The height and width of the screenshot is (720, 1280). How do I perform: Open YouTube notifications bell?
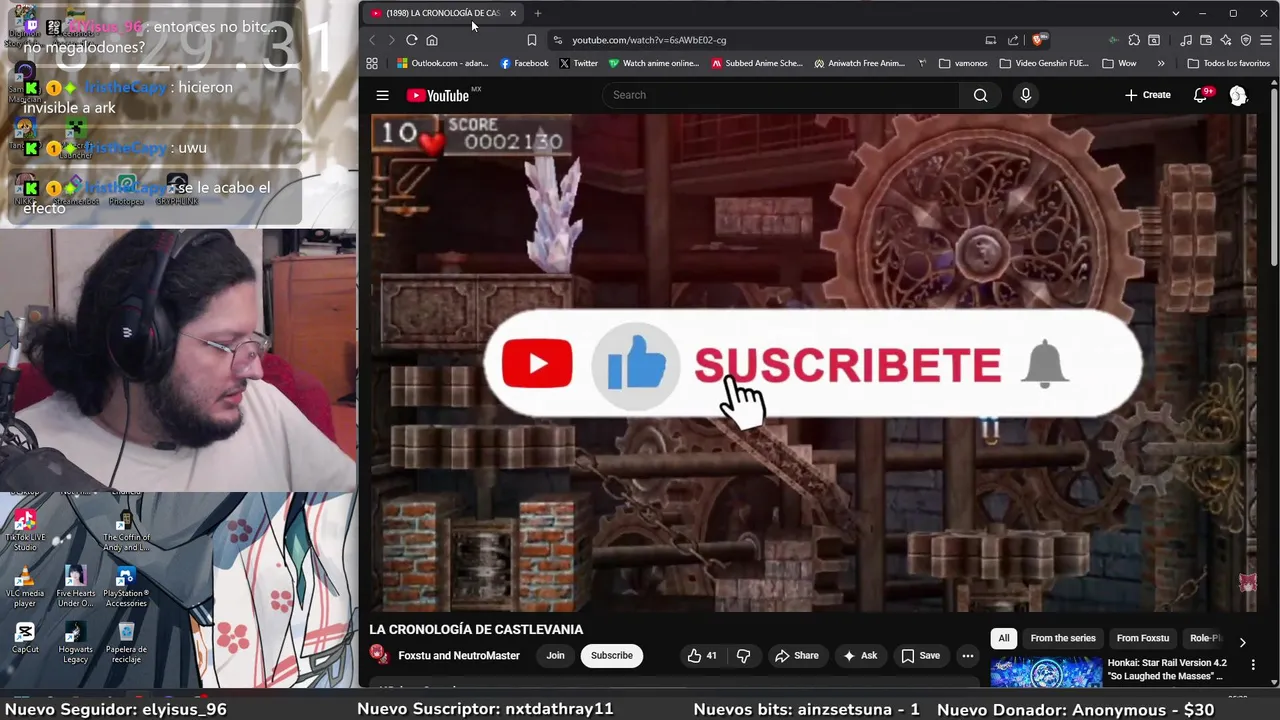click(x=1200, y=95)
